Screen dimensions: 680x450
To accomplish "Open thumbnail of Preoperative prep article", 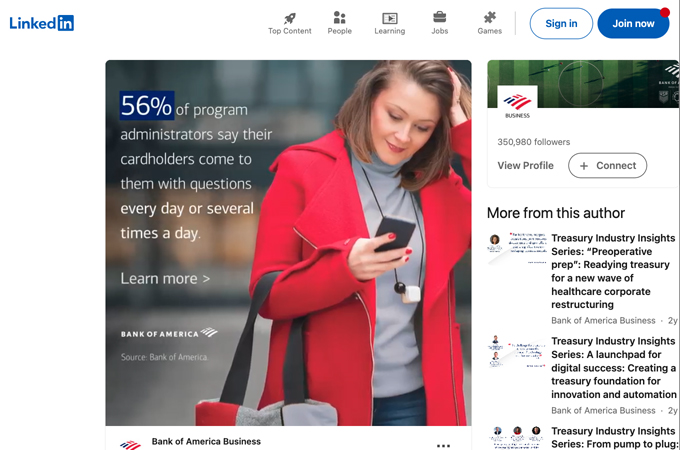I will click(517, 248).
